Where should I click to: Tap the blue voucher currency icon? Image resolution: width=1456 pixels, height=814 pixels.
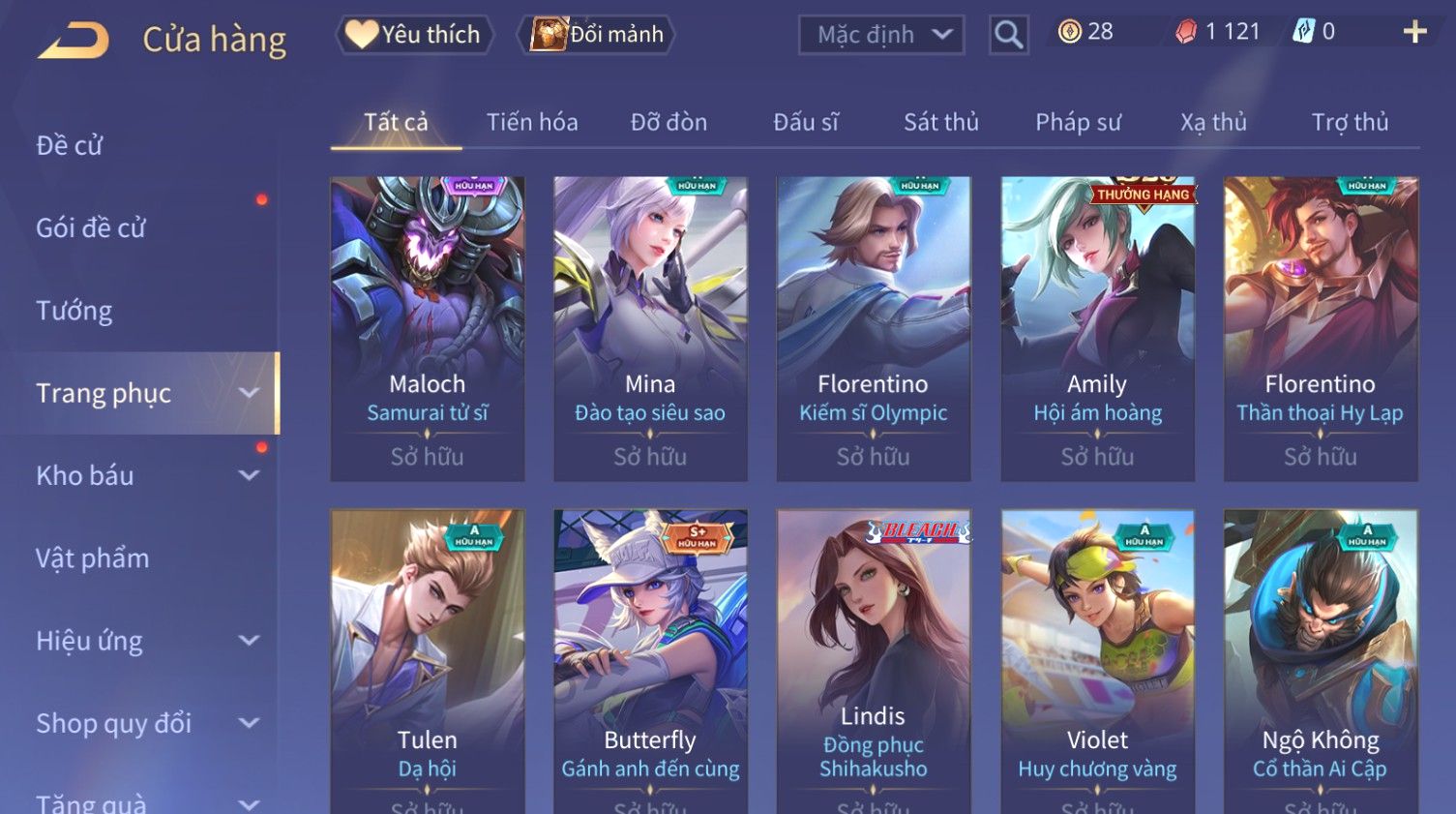click(x=1303, y=32)
